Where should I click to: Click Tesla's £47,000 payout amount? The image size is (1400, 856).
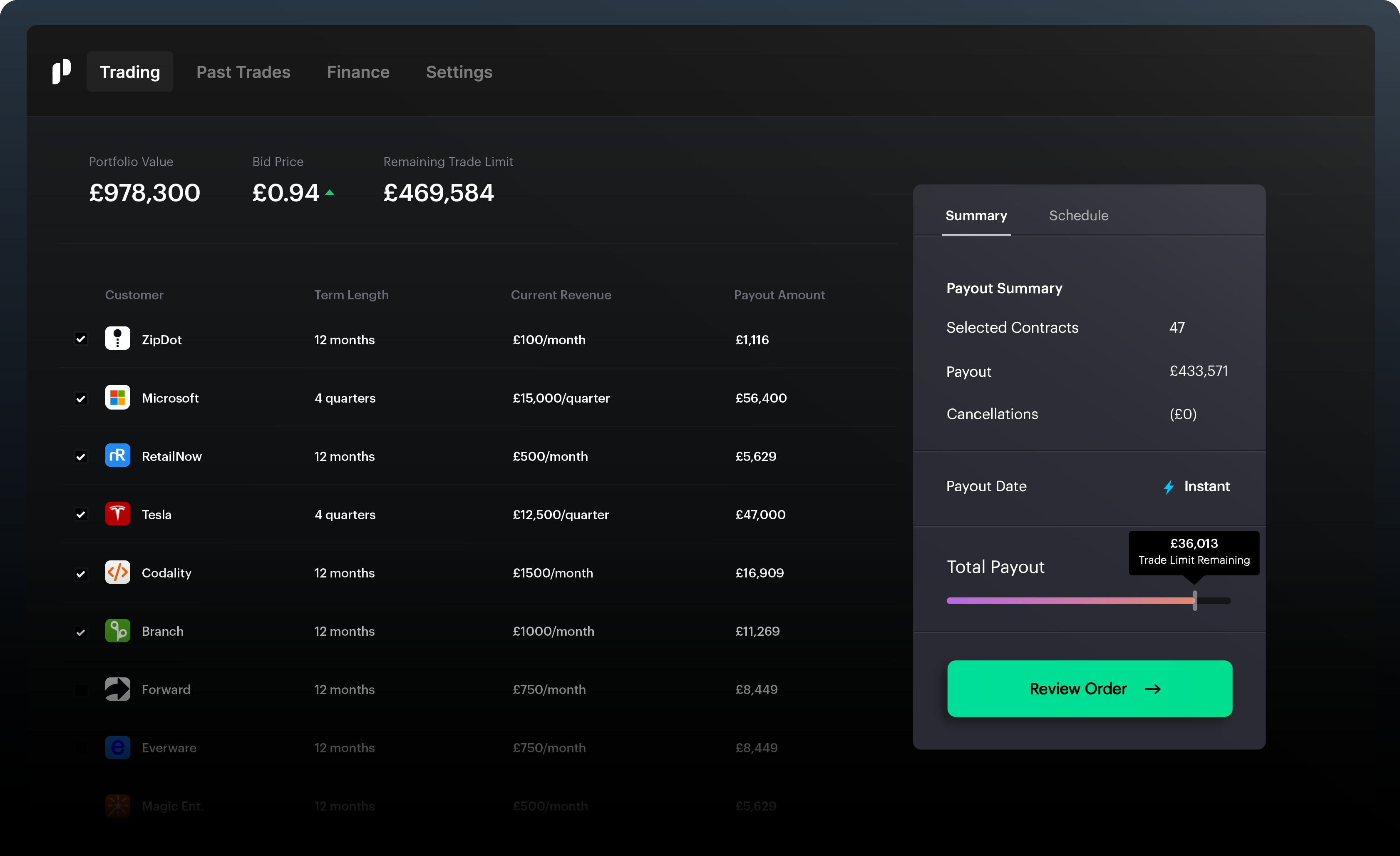[x=760, y=515]
